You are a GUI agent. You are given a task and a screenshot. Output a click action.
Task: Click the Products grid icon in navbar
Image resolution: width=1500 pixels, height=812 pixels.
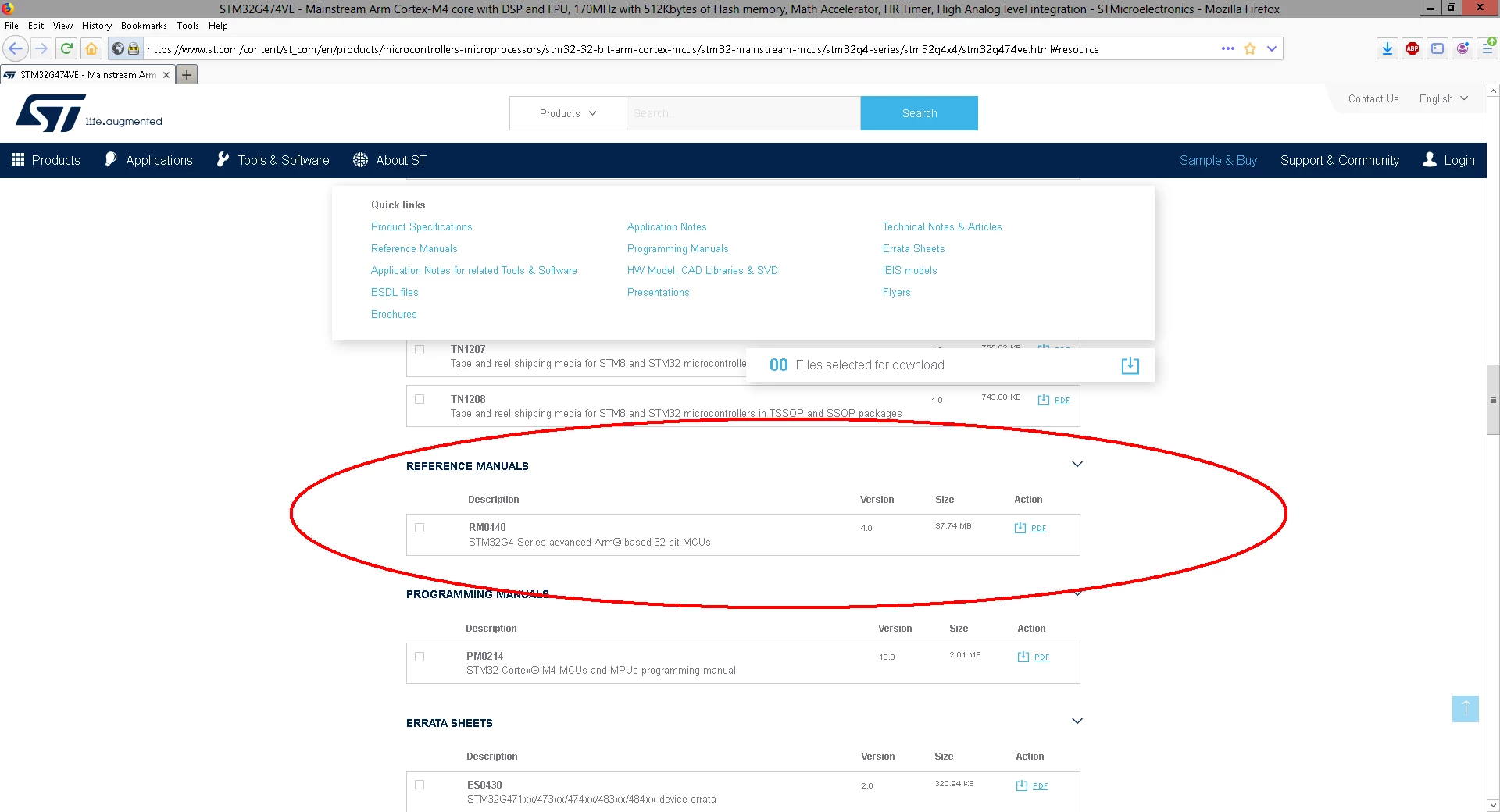coord(18,159)
